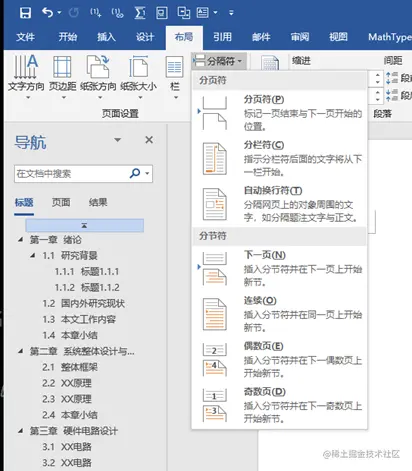Click the jump-to-top bar in heading list

click(85, 225)
